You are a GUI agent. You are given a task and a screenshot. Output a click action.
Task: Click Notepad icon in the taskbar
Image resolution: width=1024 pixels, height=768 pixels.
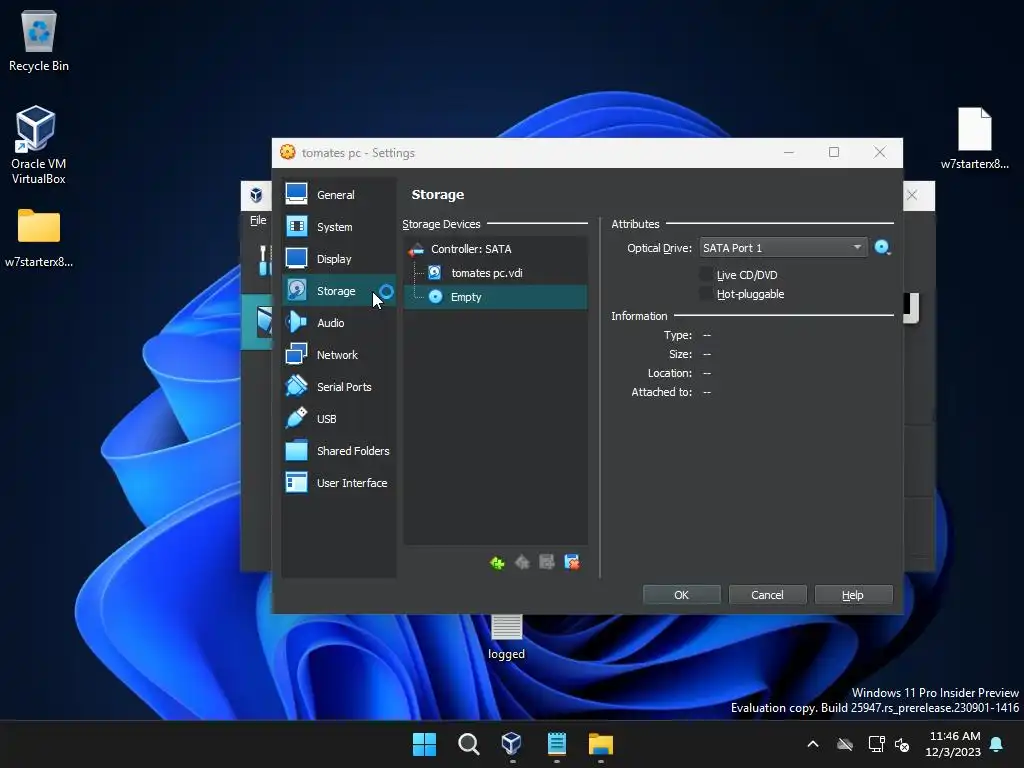556,744
